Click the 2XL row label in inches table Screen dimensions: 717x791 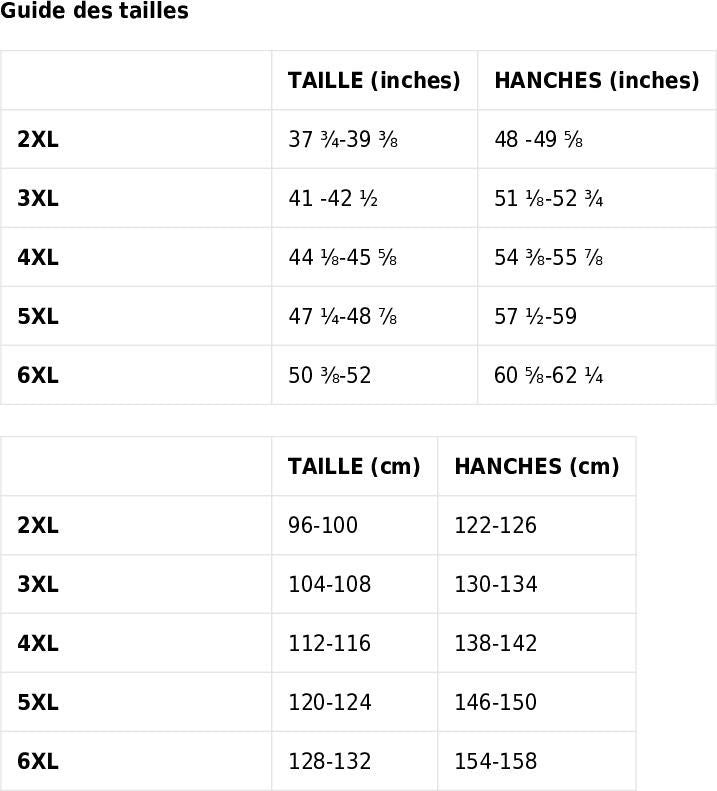pyautogui.click(x=38, y=140)
